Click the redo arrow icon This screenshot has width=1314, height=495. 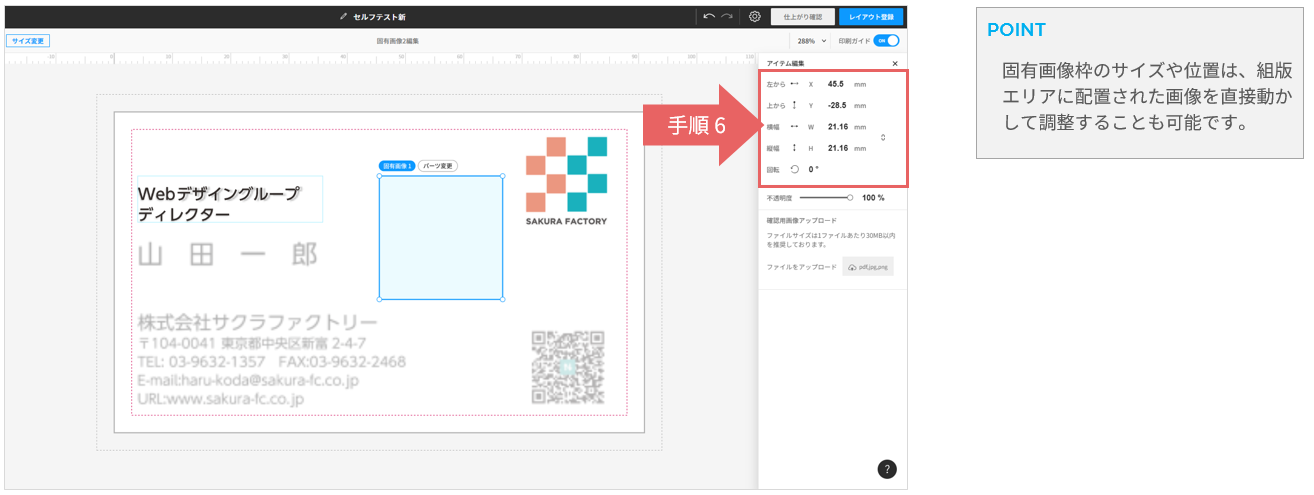pyautogui.click(x=727, y=17)
